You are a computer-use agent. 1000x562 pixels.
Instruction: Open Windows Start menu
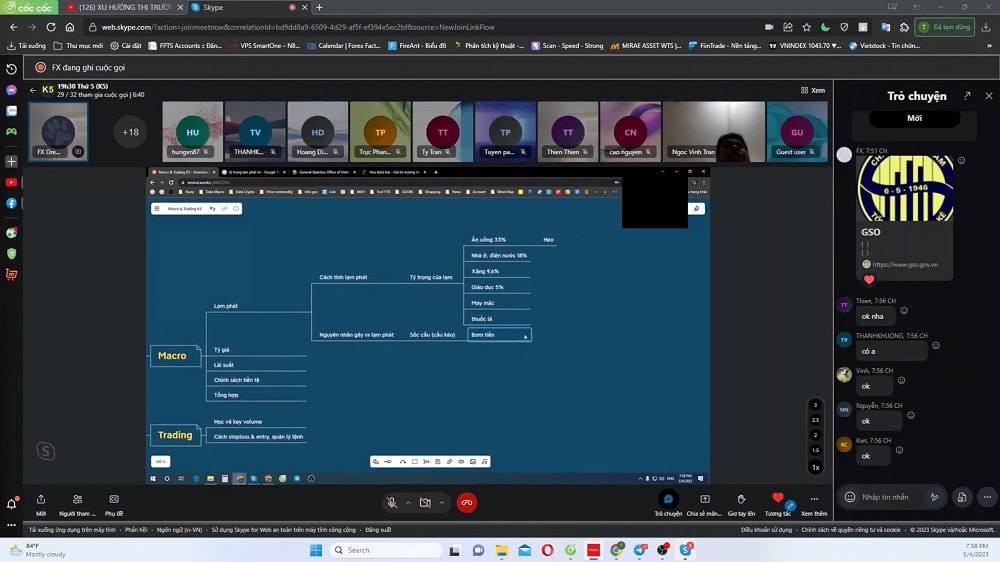pos(316,550)
